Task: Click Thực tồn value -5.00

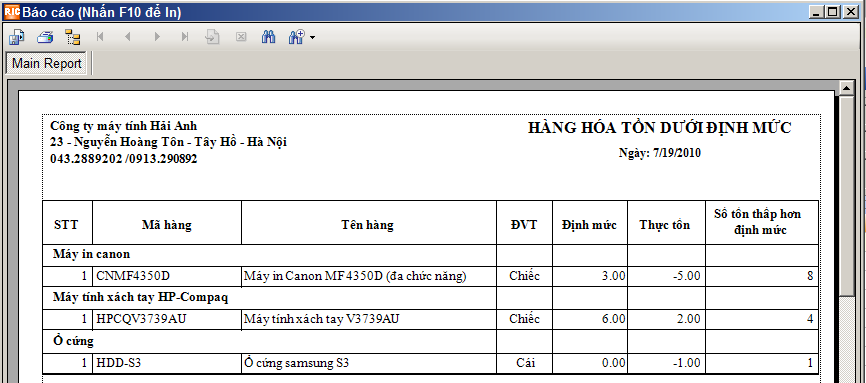Action: click(x=686, y=275)
